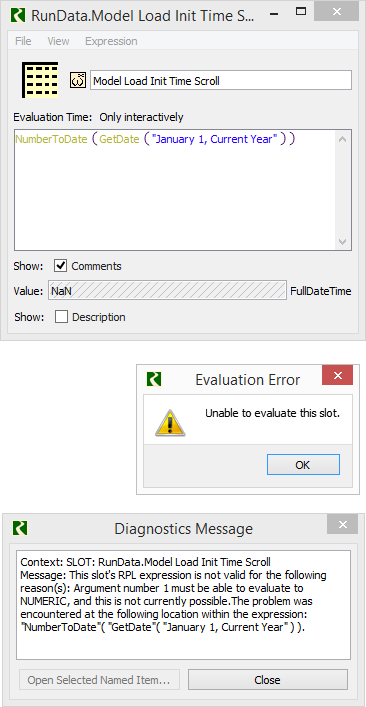Screen dimensions: 366x707
Task: Click the RiverWare logo in slot title bar
Action: (x=18, y=14)
